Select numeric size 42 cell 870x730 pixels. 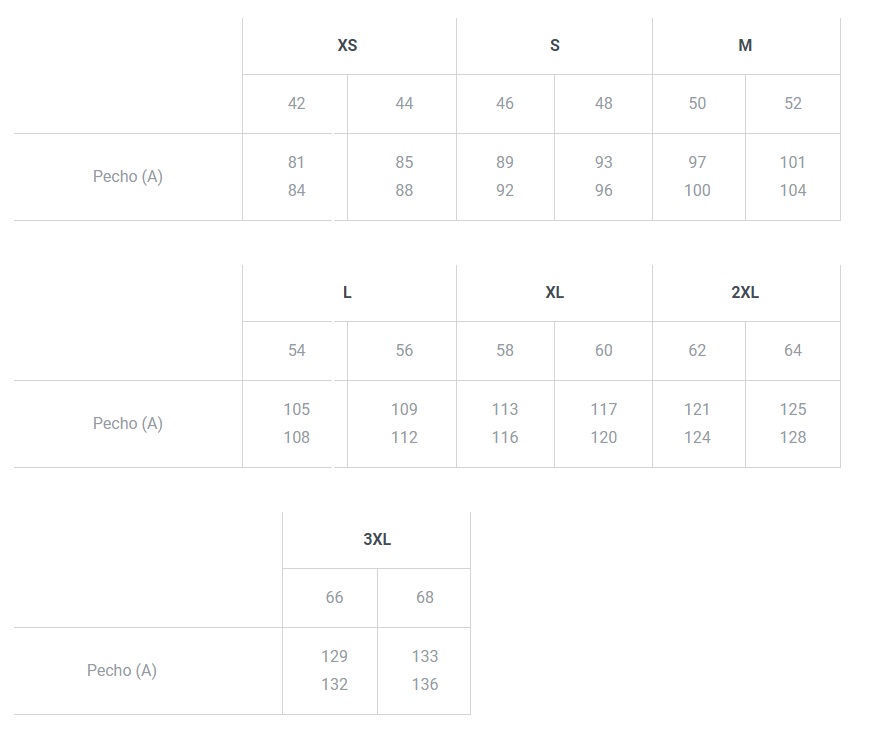click(296, 103)
